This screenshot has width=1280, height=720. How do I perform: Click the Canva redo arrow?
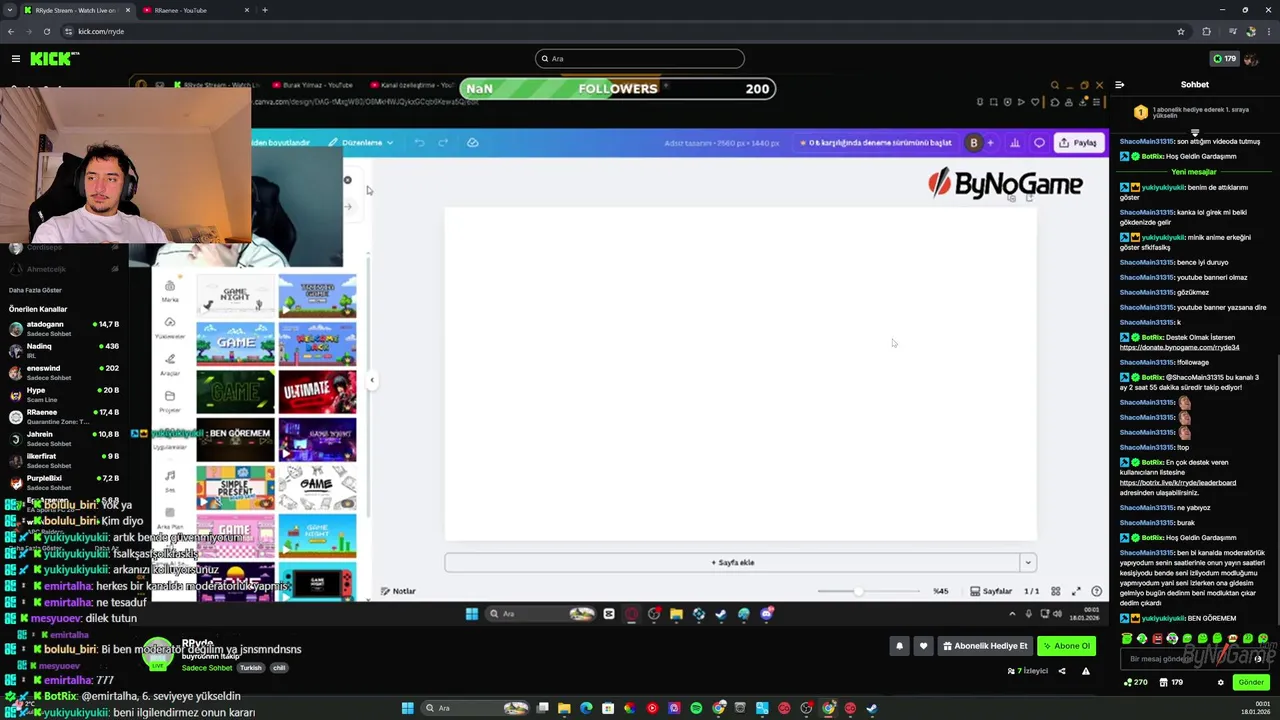pos(444,143)
